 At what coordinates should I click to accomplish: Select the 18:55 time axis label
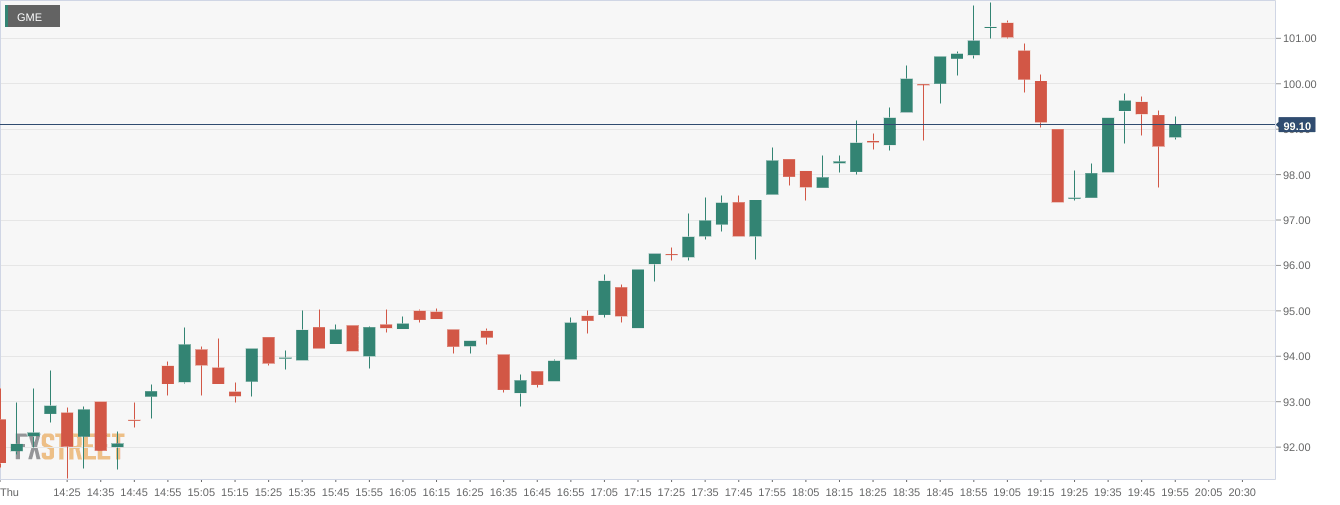point(973,492)
